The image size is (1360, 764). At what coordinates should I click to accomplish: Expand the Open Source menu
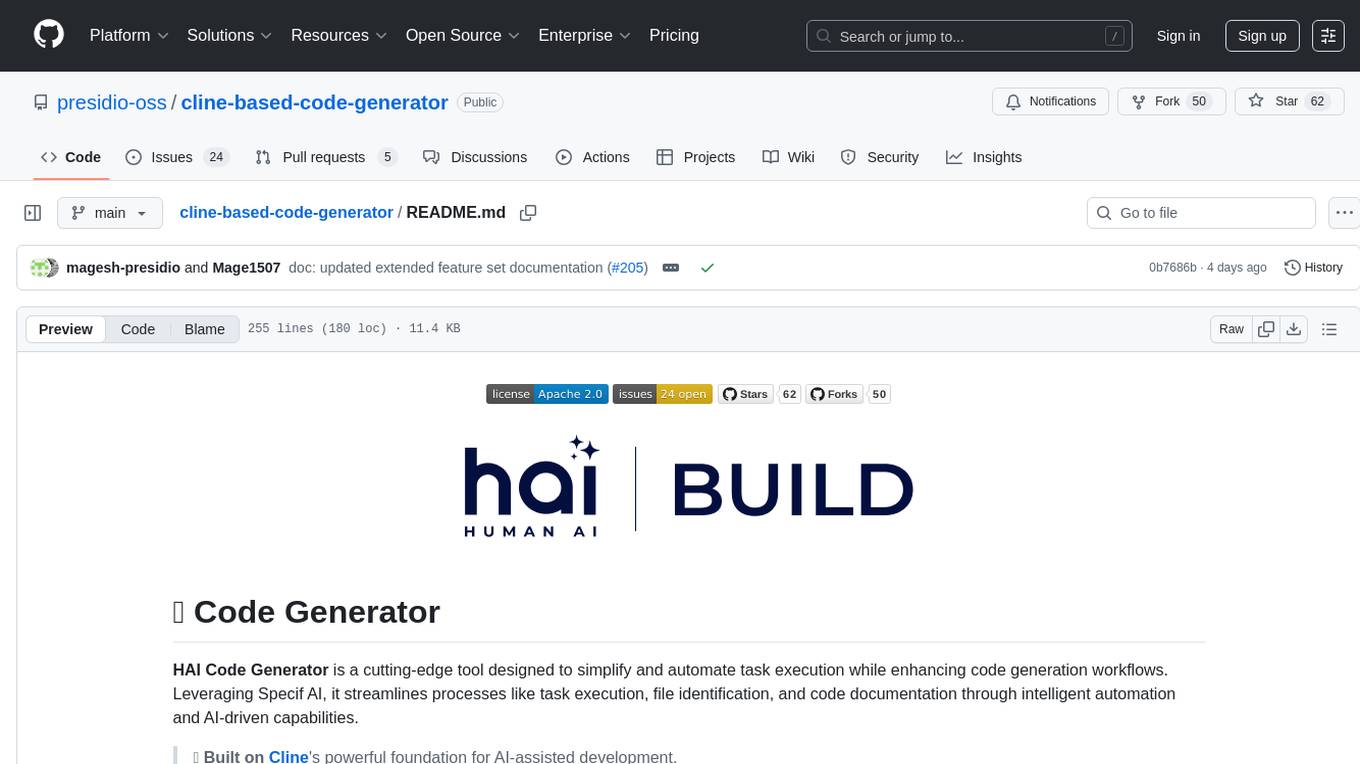click(463, 35)
